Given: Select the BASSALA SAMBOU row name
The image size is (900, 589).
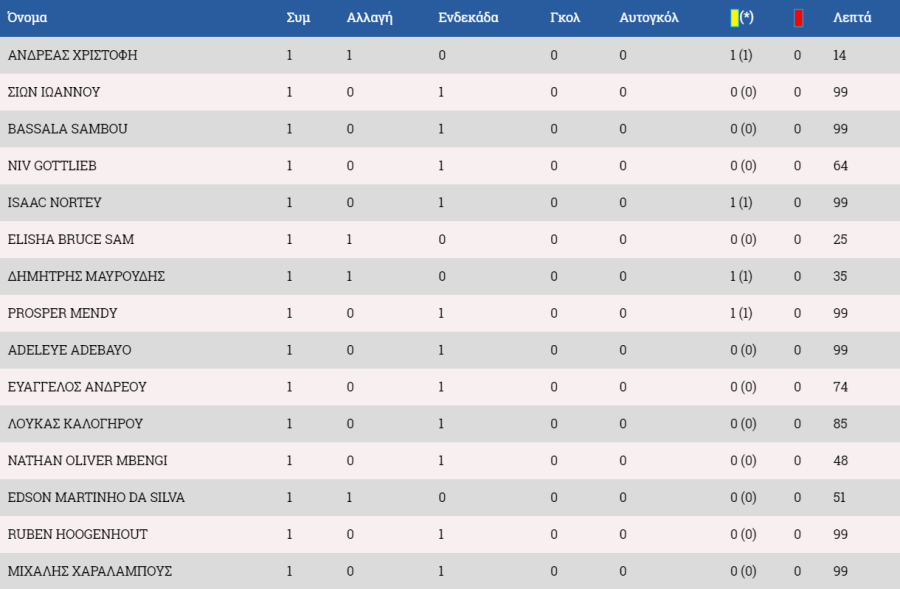Looking at the screenshot, I should 68,129.
